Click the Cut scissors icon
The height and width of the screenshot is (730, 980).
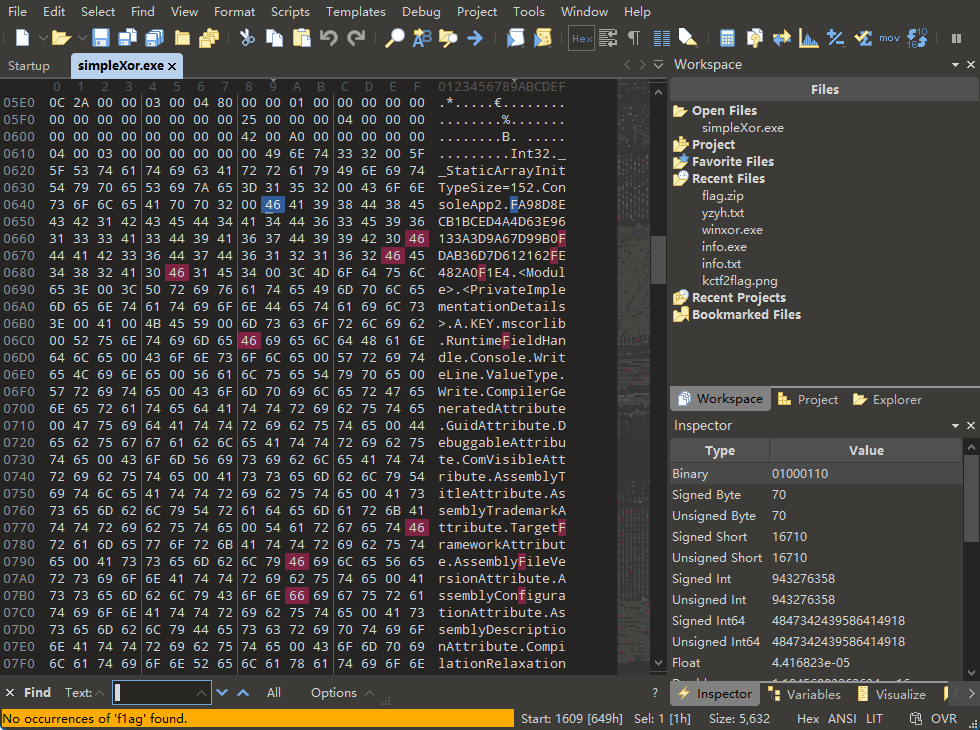click(247, 39)
